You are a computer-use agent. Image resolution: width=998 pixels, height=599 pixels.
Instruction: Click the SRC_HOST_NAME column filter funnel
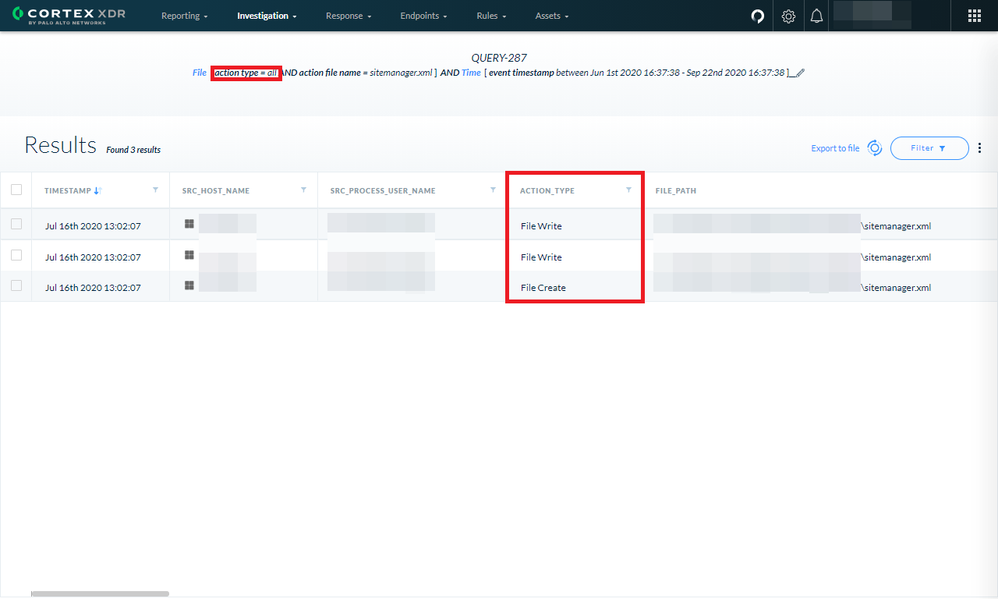click(x=305, y=190)
